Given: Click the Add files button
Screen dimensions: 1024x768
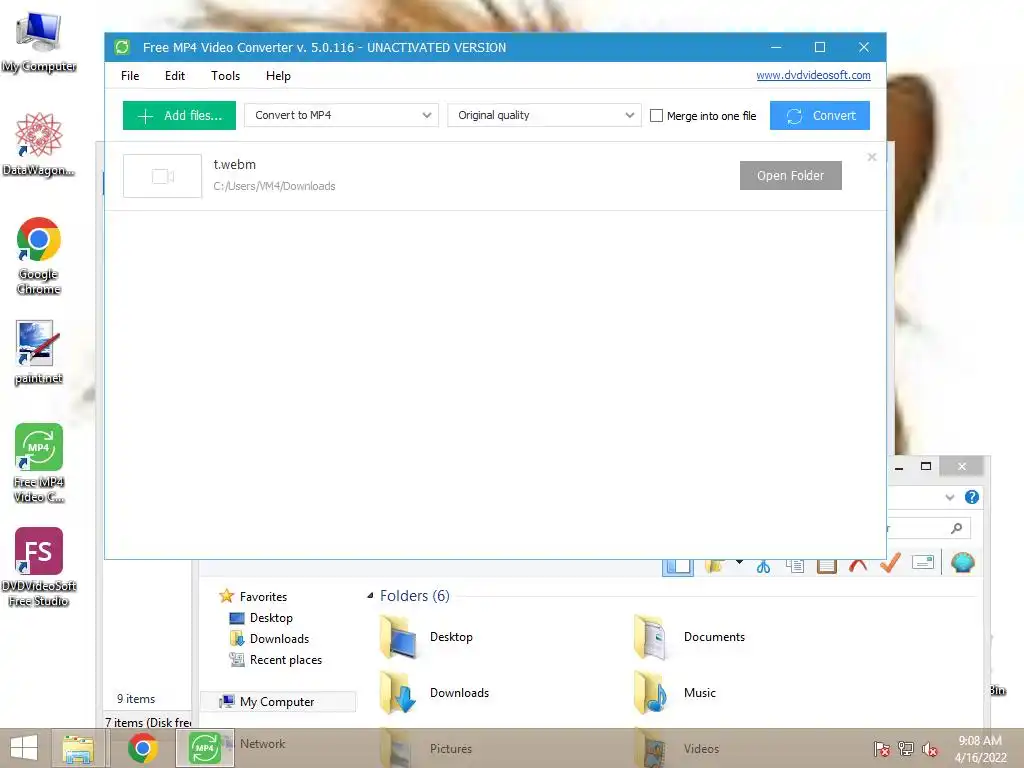Looking at the screenshot, I should (x=179, y=116).
